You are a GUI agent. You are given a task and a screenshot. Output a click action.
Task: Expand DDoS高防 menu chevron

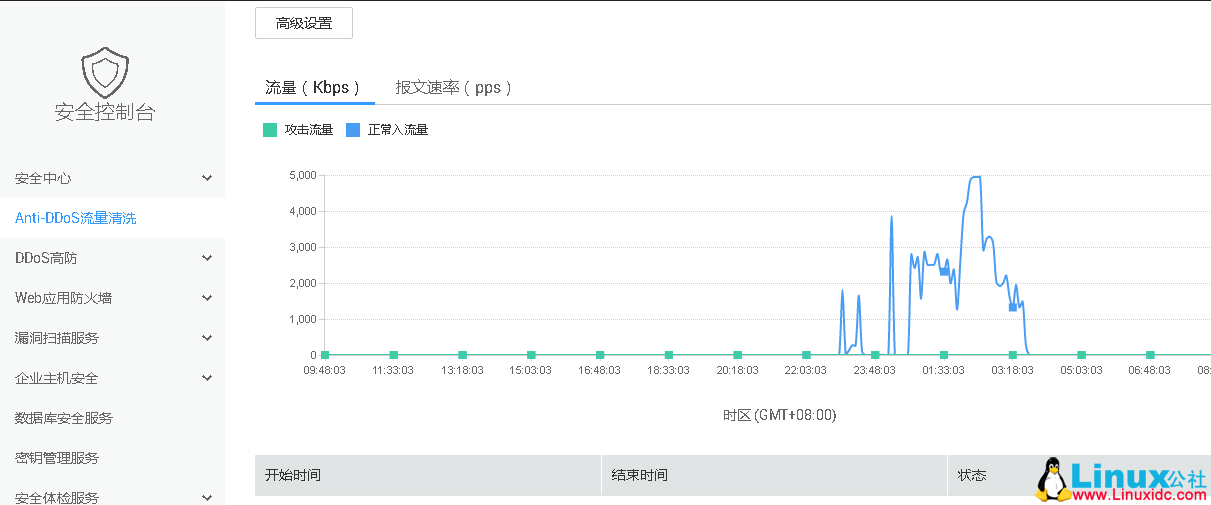point(207,258)
